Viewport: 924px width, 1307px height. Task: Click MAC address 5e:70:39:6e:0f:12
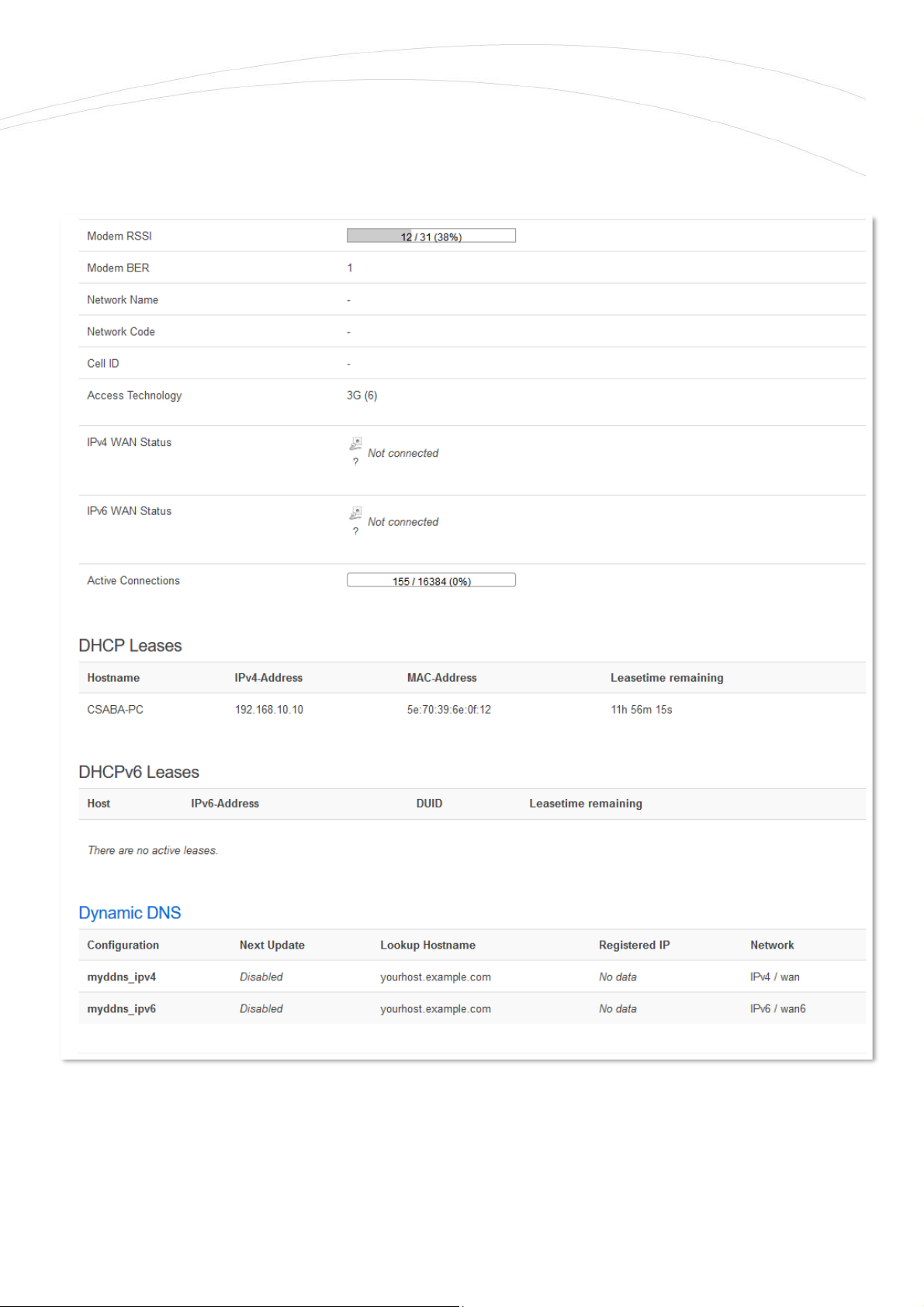[x=448, y=710]
